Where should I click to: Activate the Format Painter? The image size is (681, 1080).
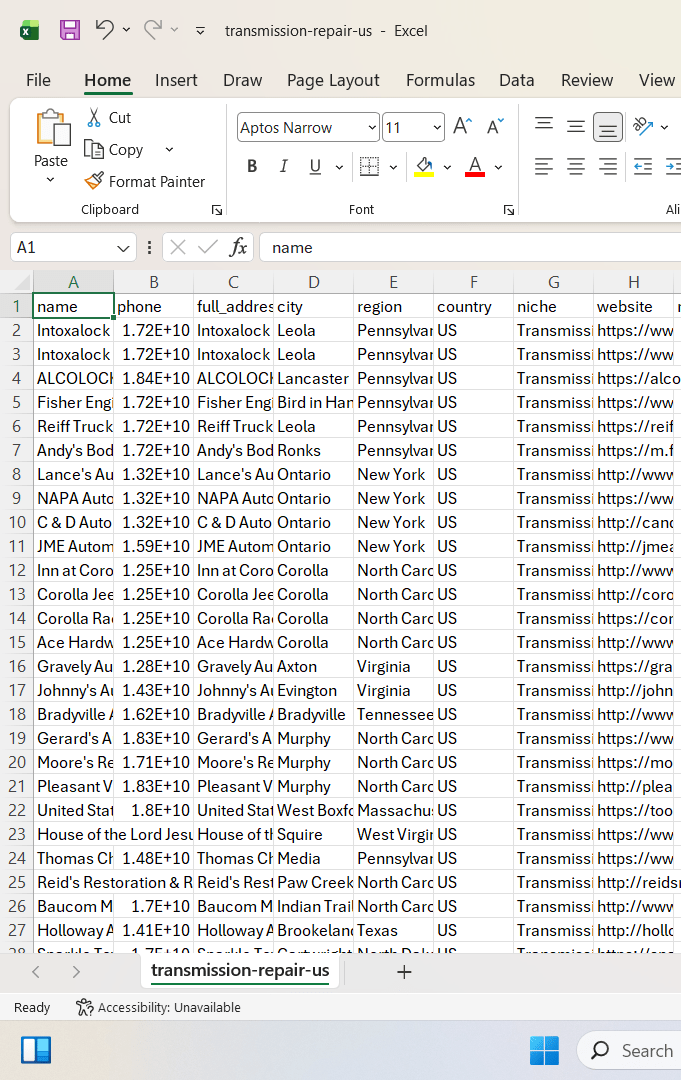(145, 181)
